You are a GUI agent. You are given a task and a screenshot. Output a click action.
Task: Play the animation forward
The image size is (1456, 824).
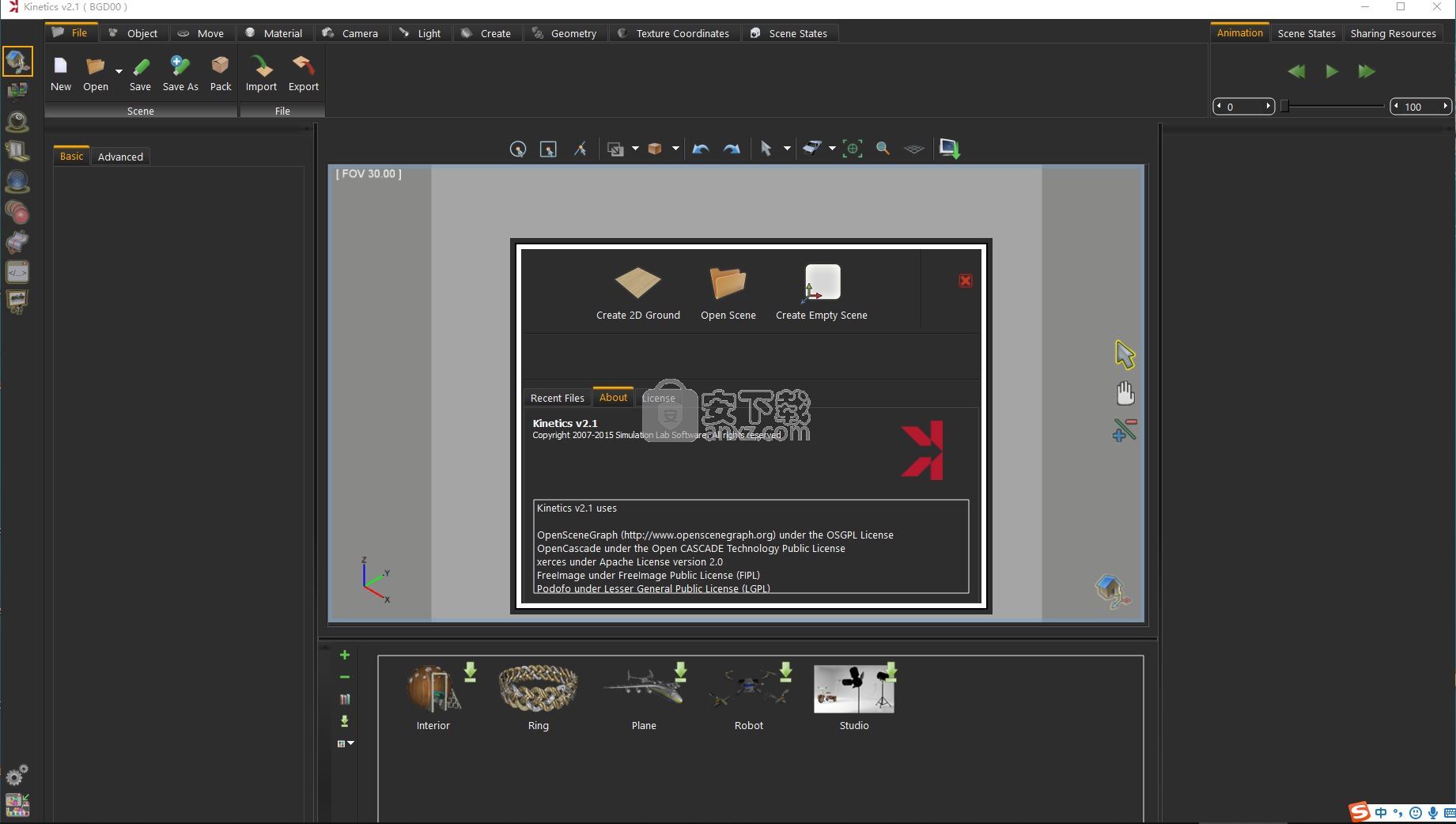(1332, 71)
